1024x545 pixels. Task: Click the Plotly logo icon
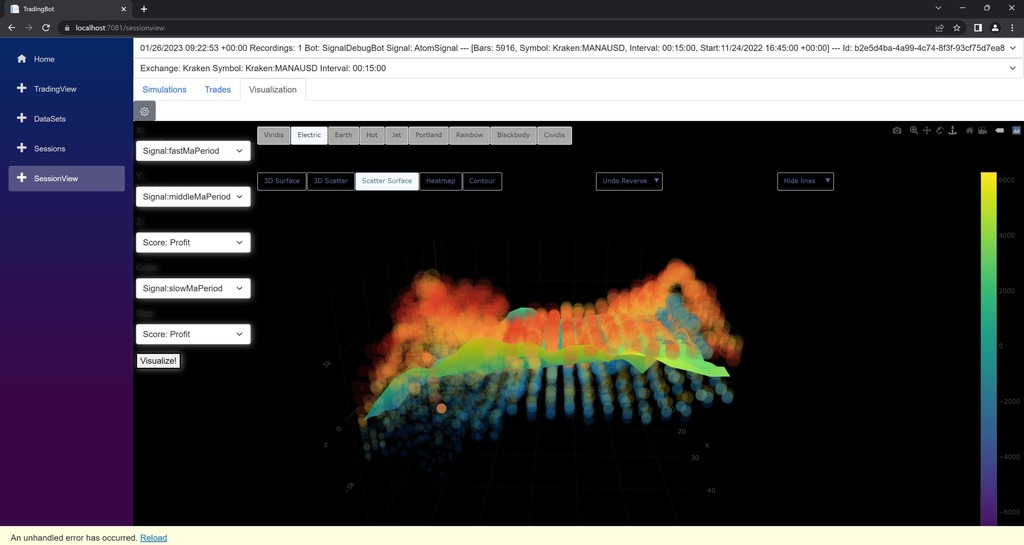[1017, 131]
